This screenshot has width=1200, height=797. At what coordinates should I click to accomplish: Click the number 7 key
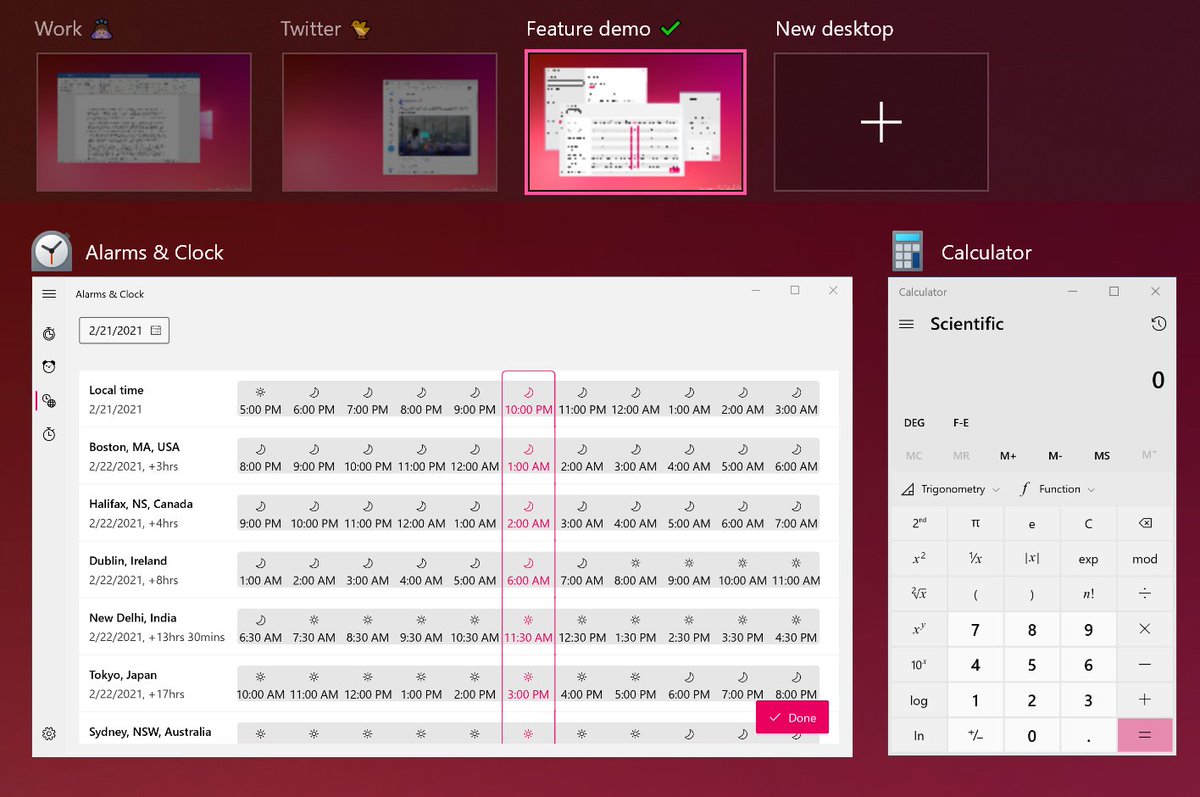coord(976,629)
